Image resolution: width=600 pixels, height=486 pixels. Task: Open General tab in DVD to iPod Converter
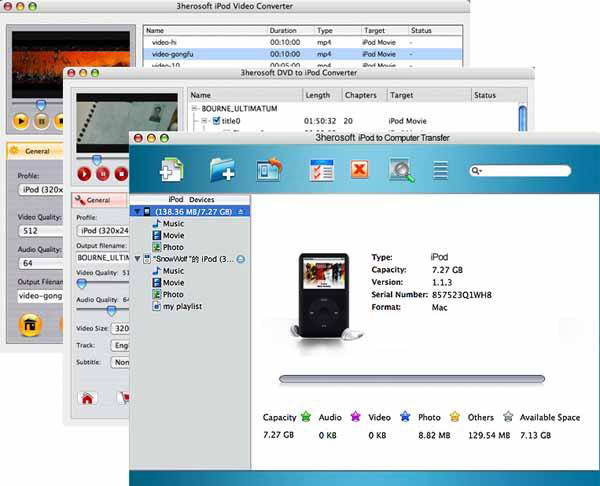pyautogui.click(x=99, y=200)
